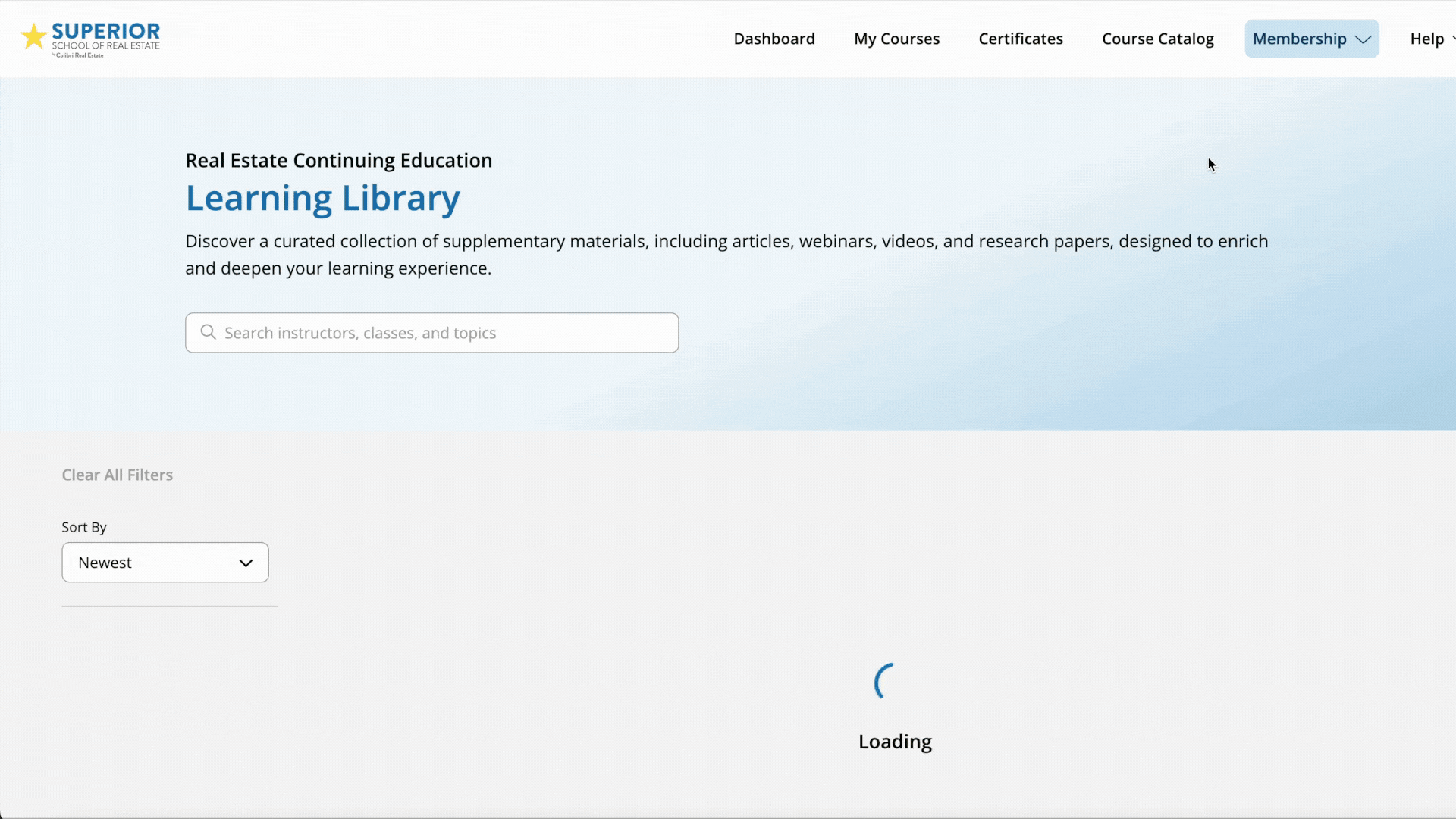Go to My Courses

coord(896,39)
